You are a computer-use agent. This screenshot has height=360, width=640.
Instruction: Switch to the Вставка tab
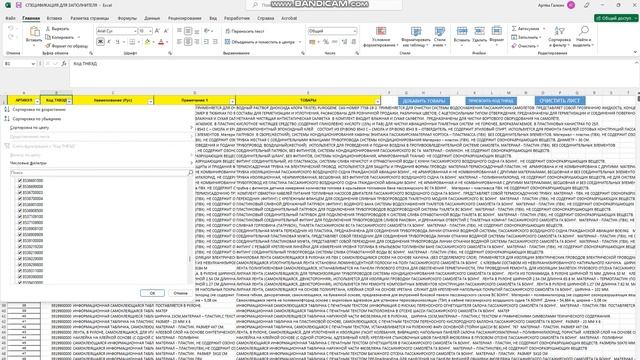[54, 18]
